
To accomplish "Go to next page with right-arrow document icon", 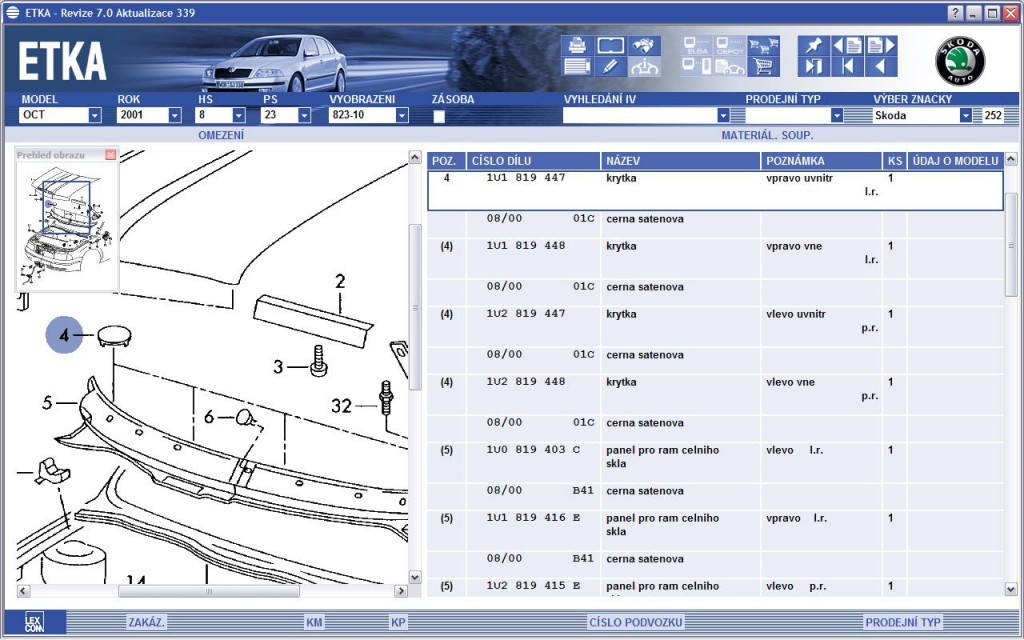I will (x=881, y=46).
